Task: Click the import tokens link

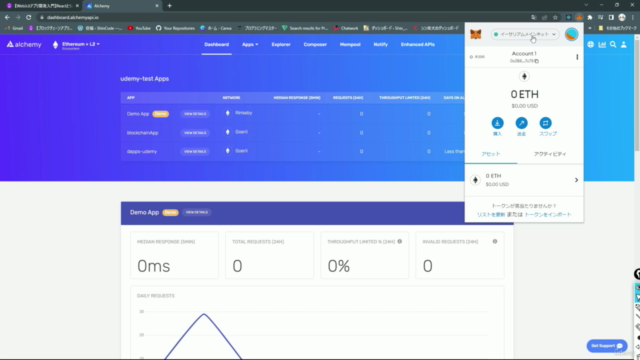Action: 548,215
